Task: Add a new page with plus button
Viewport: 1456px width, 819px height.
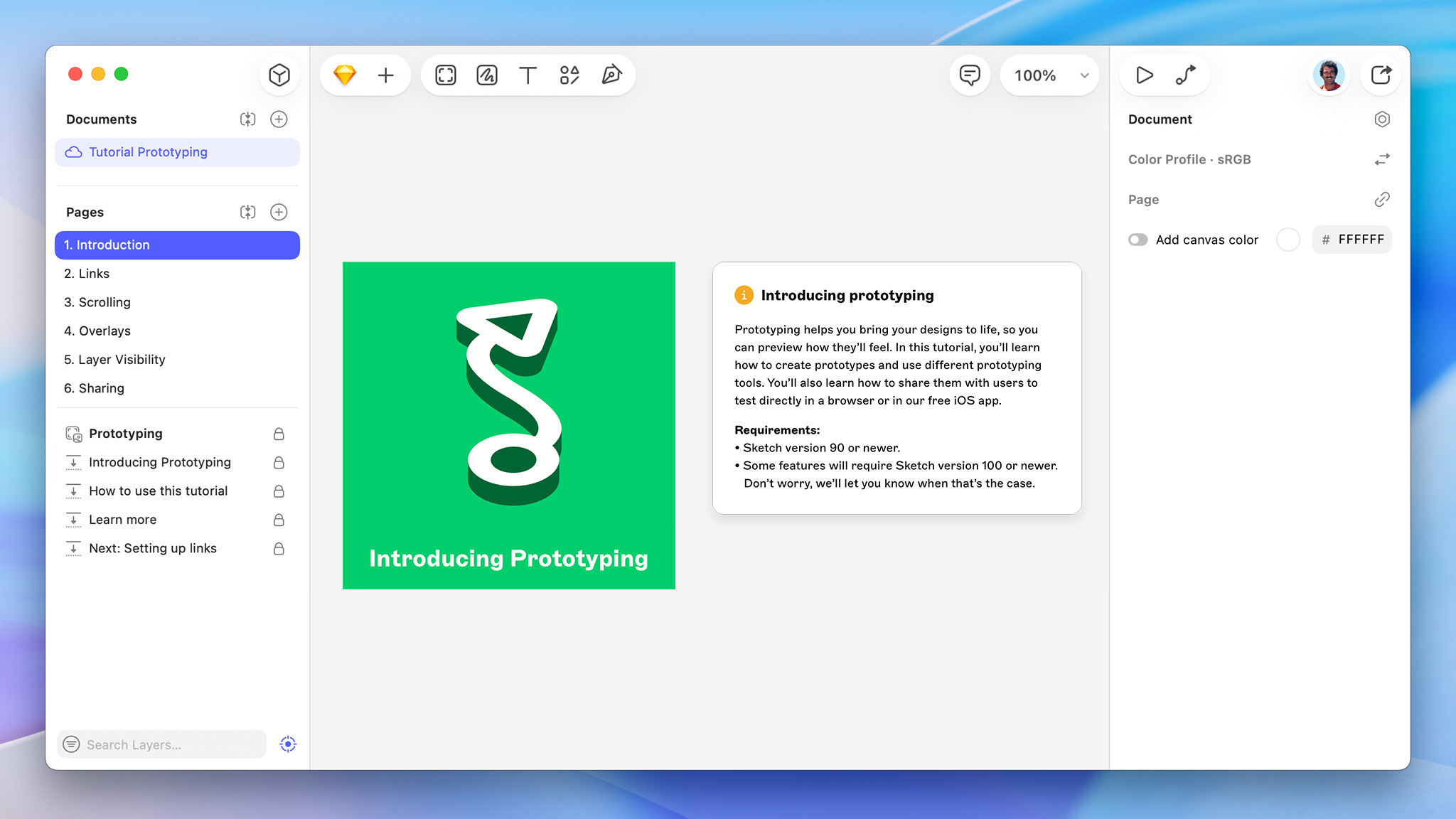Action: (x=279, y=213)
